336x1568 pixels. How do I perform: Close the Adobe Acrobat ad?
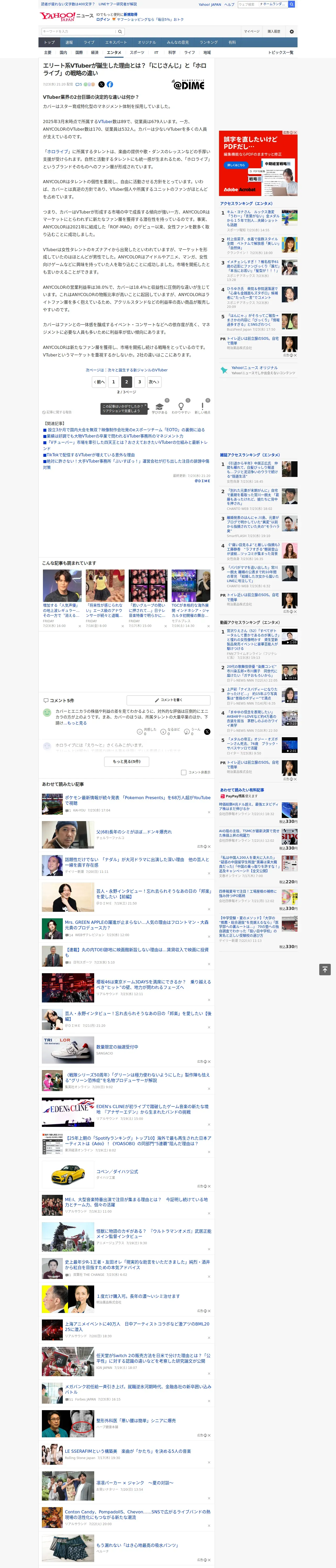click(295, 133)
